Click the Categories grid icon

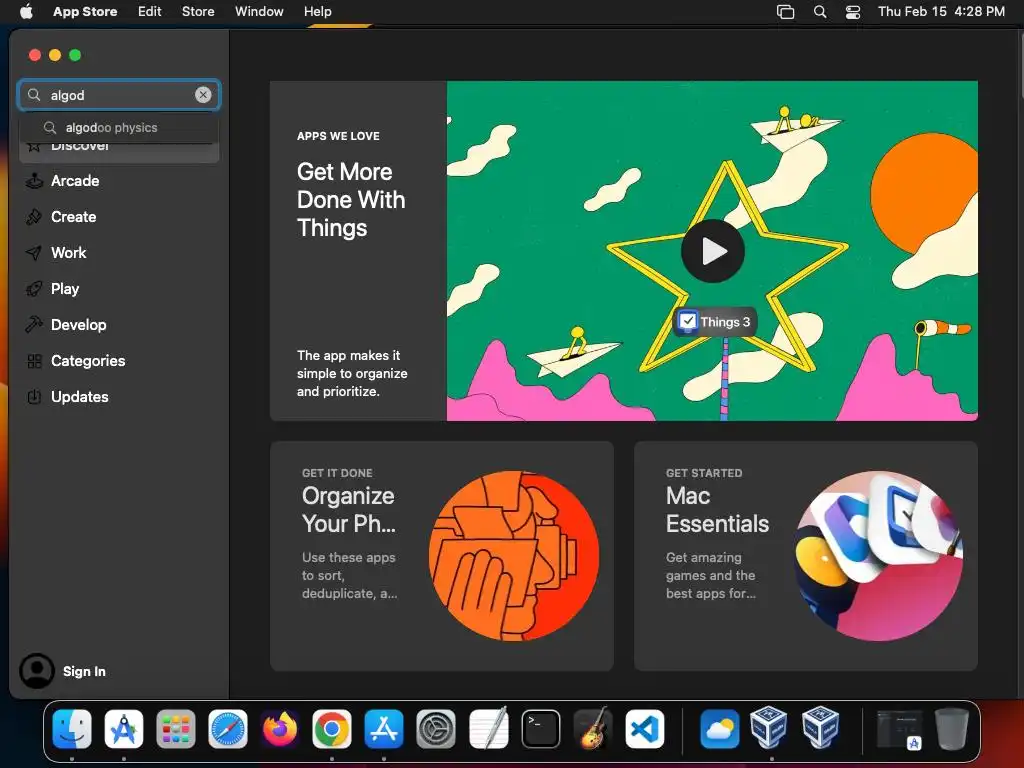pos(34,360)
